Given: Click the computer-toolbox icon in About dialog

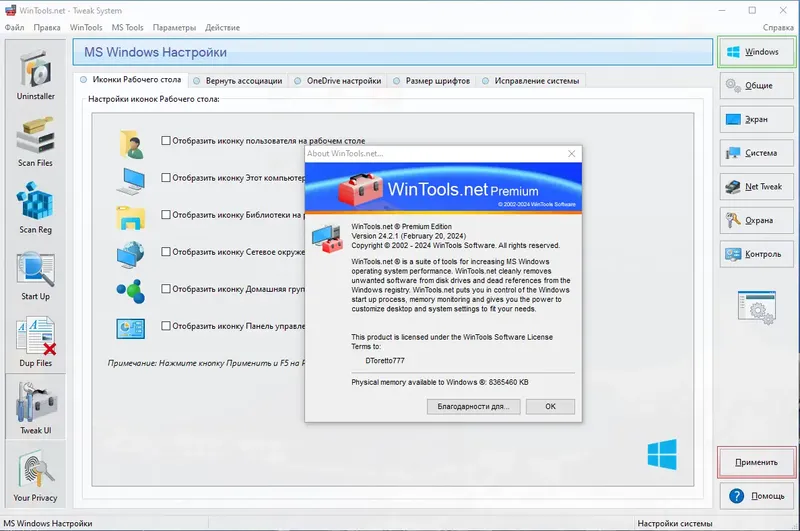Looking at the screenshot, I should (x=328, y=239).
